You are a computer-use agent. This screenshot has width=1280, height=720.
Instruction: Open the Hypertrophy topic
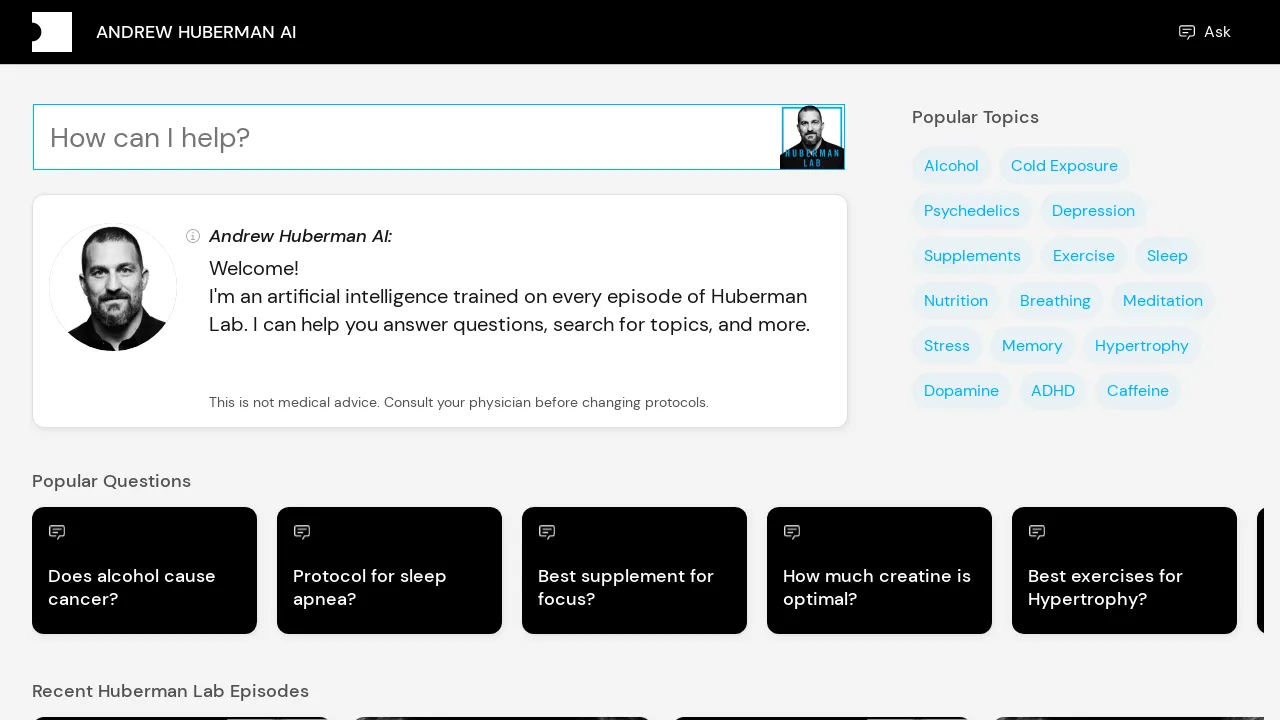pyautogui.click(x=1142, y=346)
